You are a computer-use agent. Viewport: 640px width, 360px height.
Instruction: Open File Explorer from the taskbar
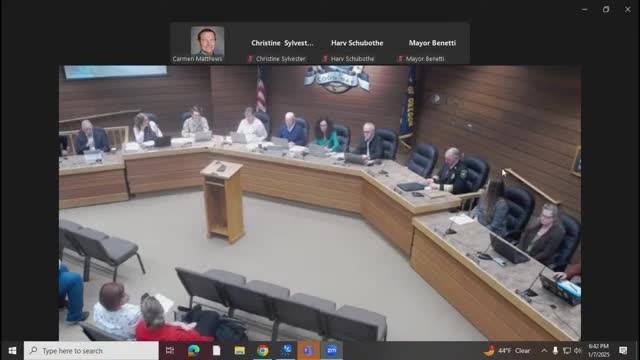(240, 351)
